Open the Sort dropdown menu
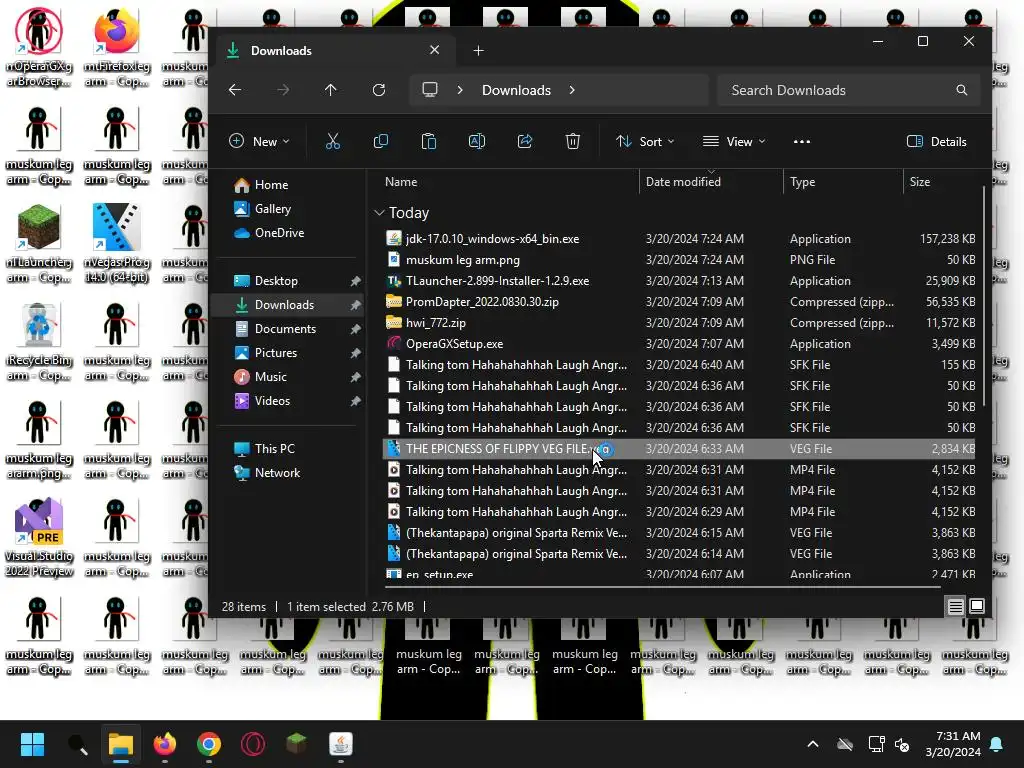The height and width of the screenshot is (768, 1024). click(645, 141)
